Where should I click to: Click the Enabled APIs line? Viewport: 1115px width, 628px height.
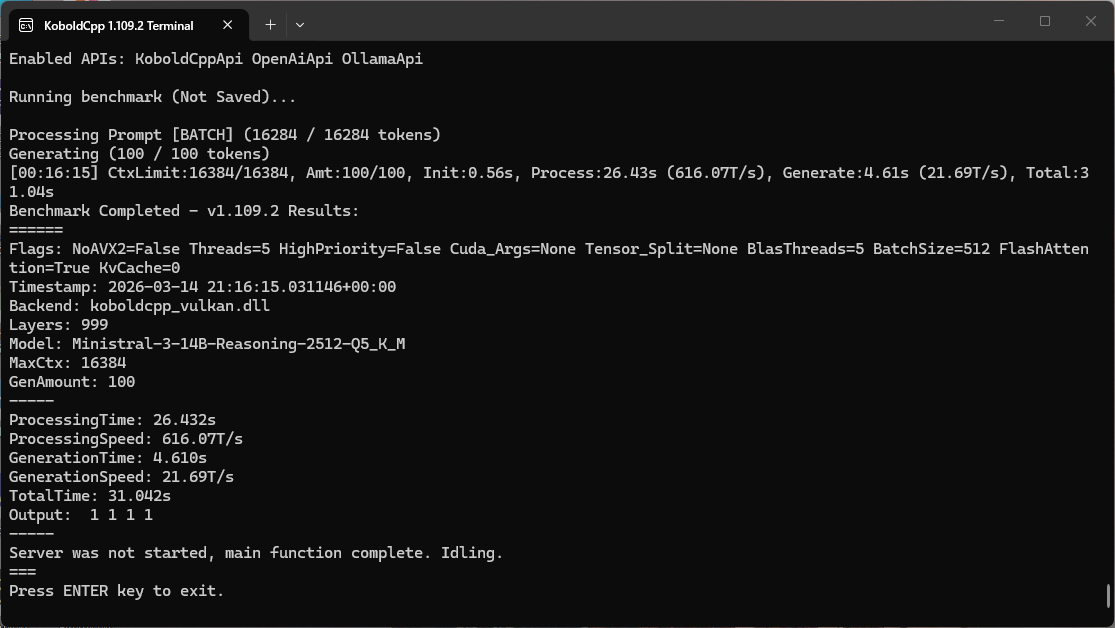(216, 59)
